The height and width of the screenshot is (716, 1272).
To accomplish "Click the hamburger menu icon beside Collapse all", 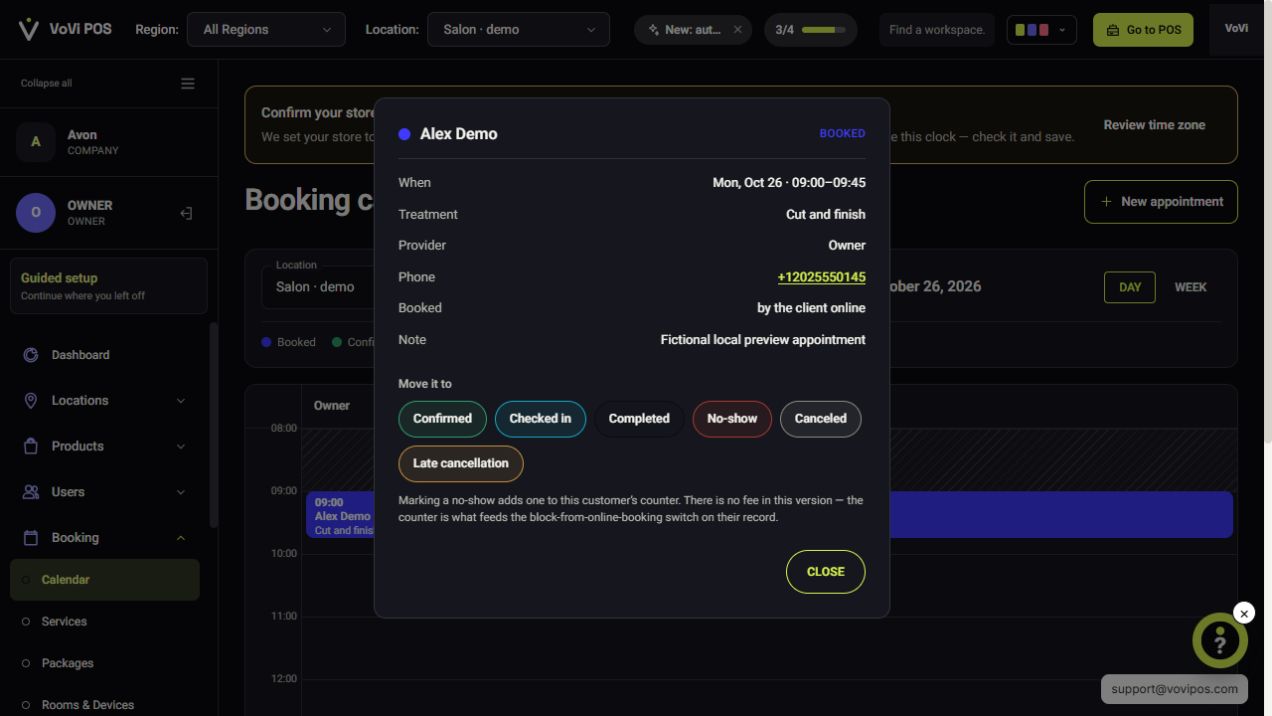I will coord(188,84).
